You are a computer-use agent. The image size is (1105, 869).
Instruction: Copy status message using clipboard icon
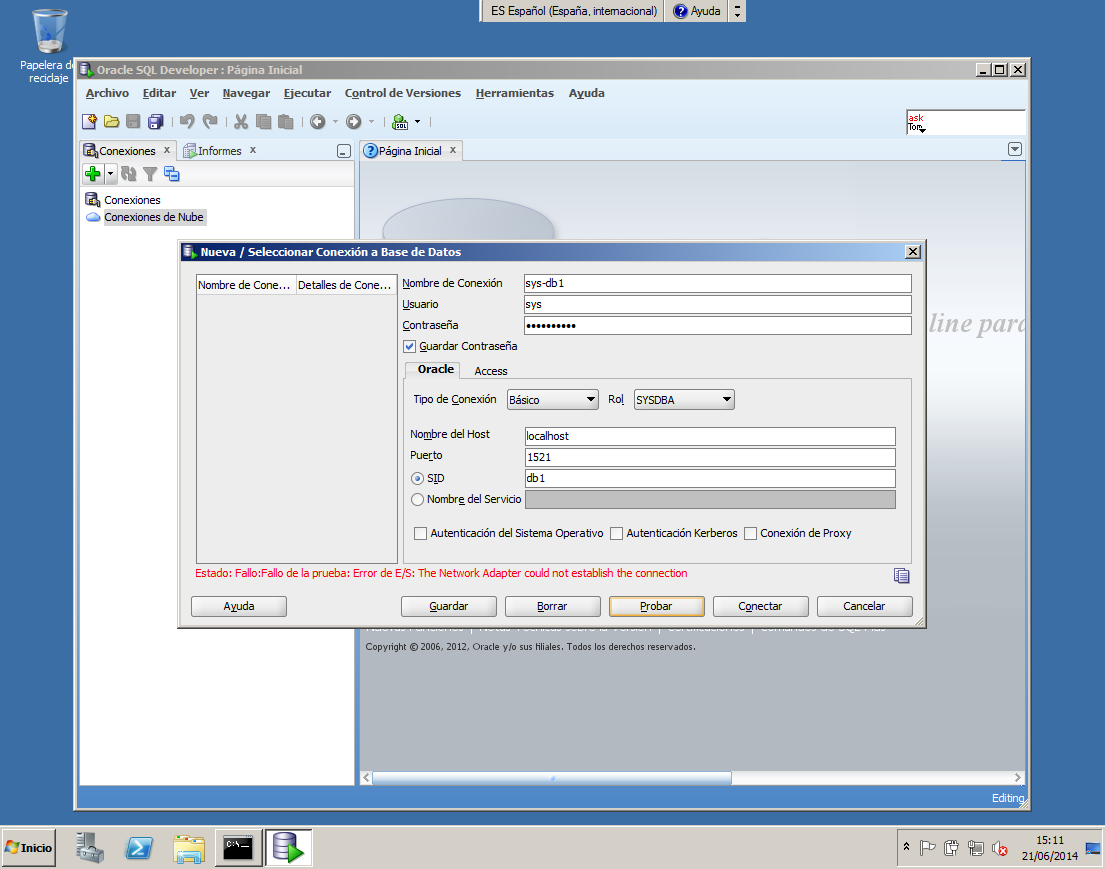pyautogui.click(x=901, y=576)
